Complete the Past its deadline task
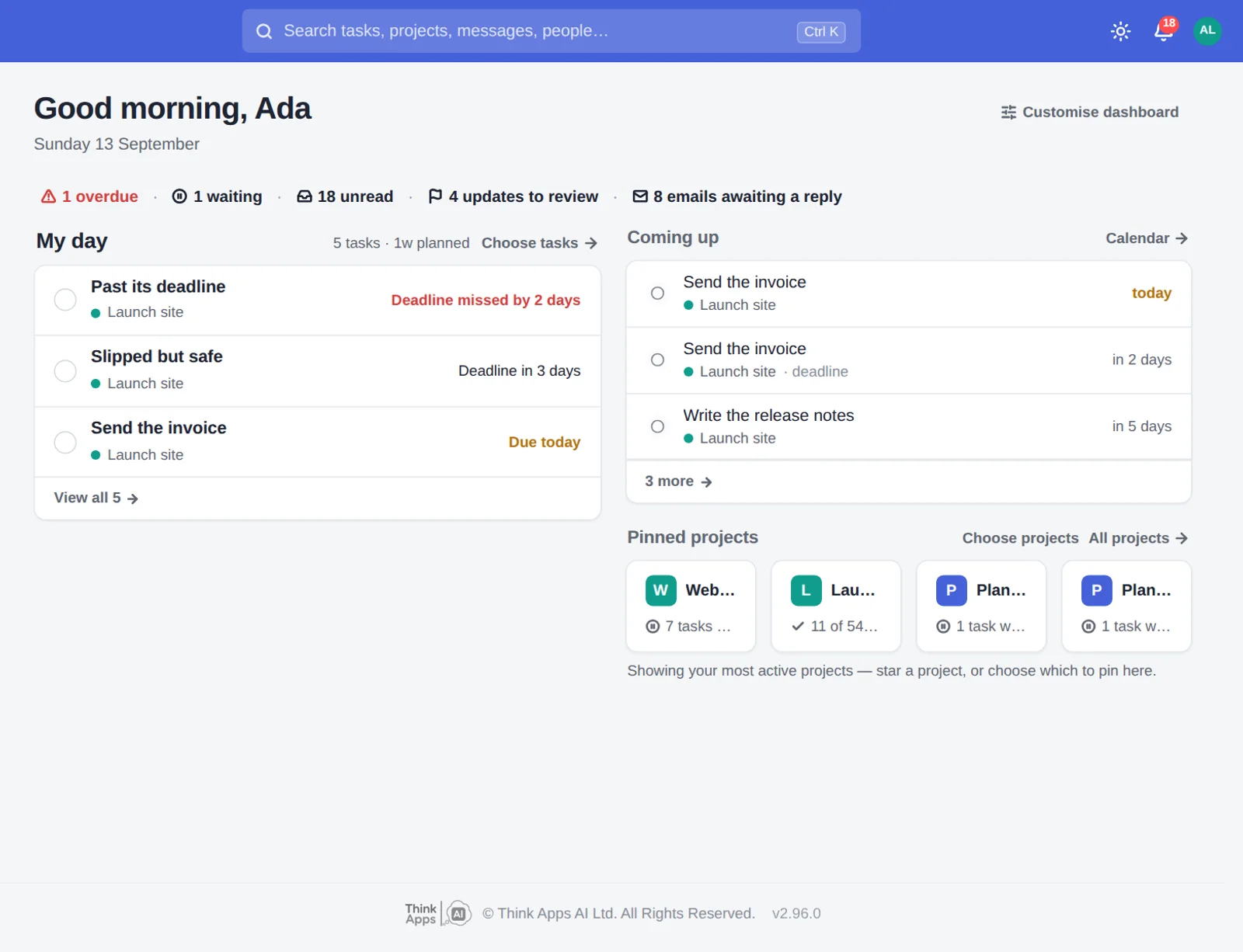The width and height of the screenshot is (1243, 952). [x=65, y=300]
